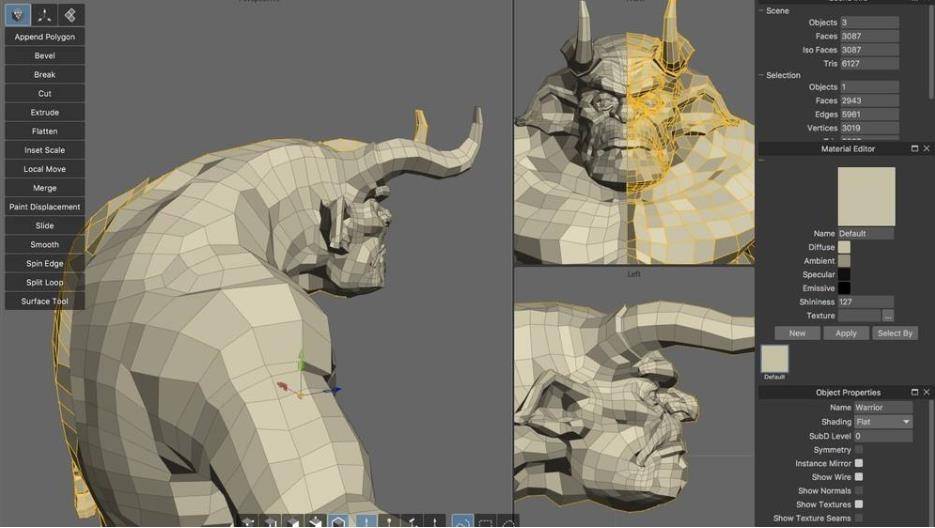The image size is (935, 528).
Task: Toggle the Instance Mirror checkbox
Action: [859, 463]
